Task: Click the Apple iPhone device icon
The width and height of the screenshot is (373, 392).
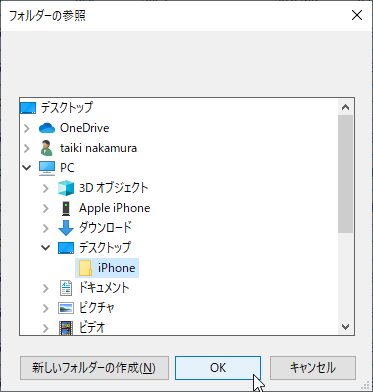Action: tap(66, 208)
